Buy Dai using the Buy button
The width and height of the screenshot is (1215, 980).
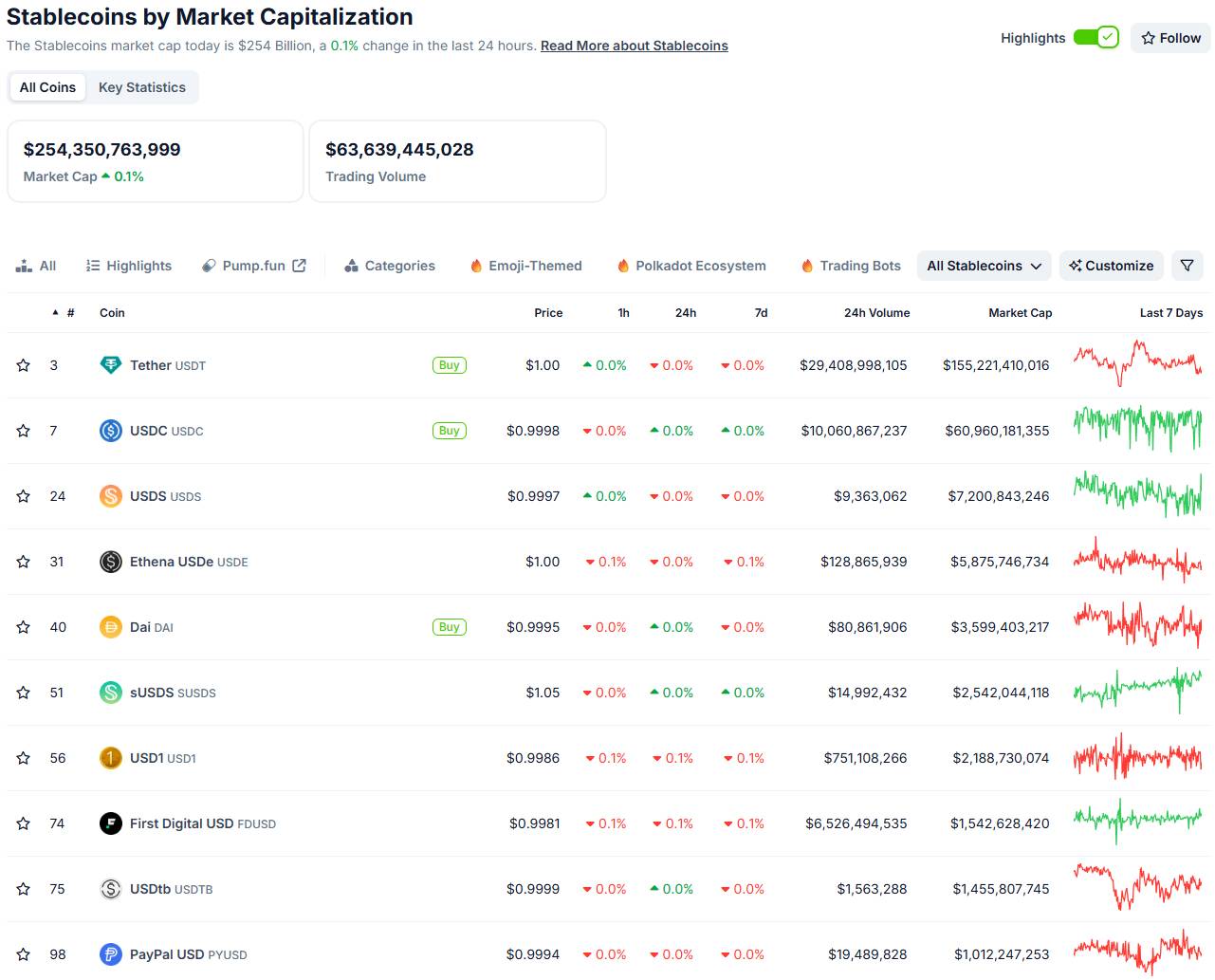tap(450, 627)
